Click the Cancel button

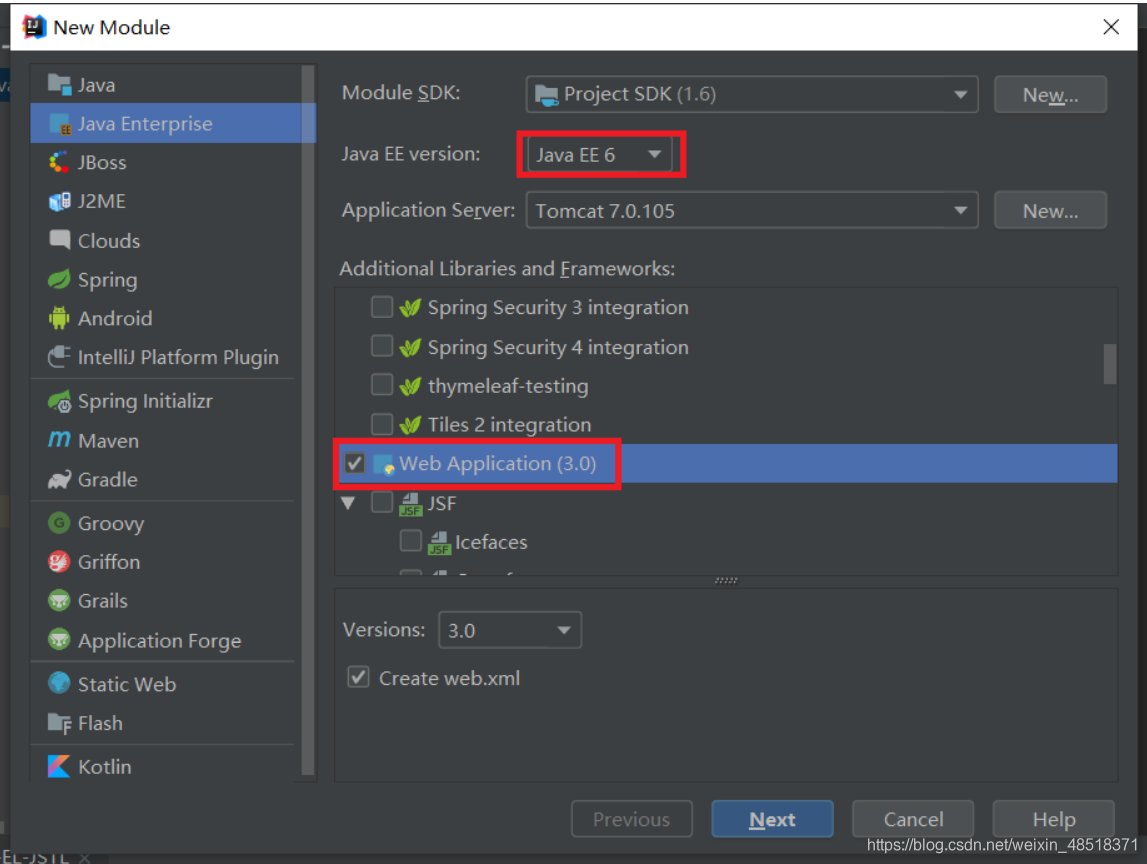913,819
